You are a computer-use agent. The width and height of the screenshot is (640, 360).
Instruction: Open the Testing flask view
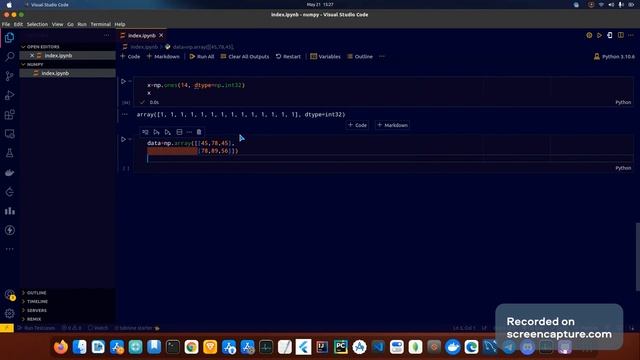(x=9, y=153)
